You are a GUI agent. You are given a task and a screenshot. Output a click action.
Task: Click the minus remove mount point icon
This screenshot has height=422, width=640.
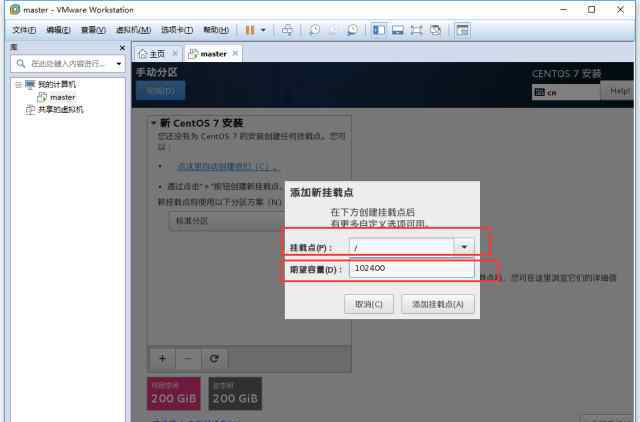tap(188, 358)
